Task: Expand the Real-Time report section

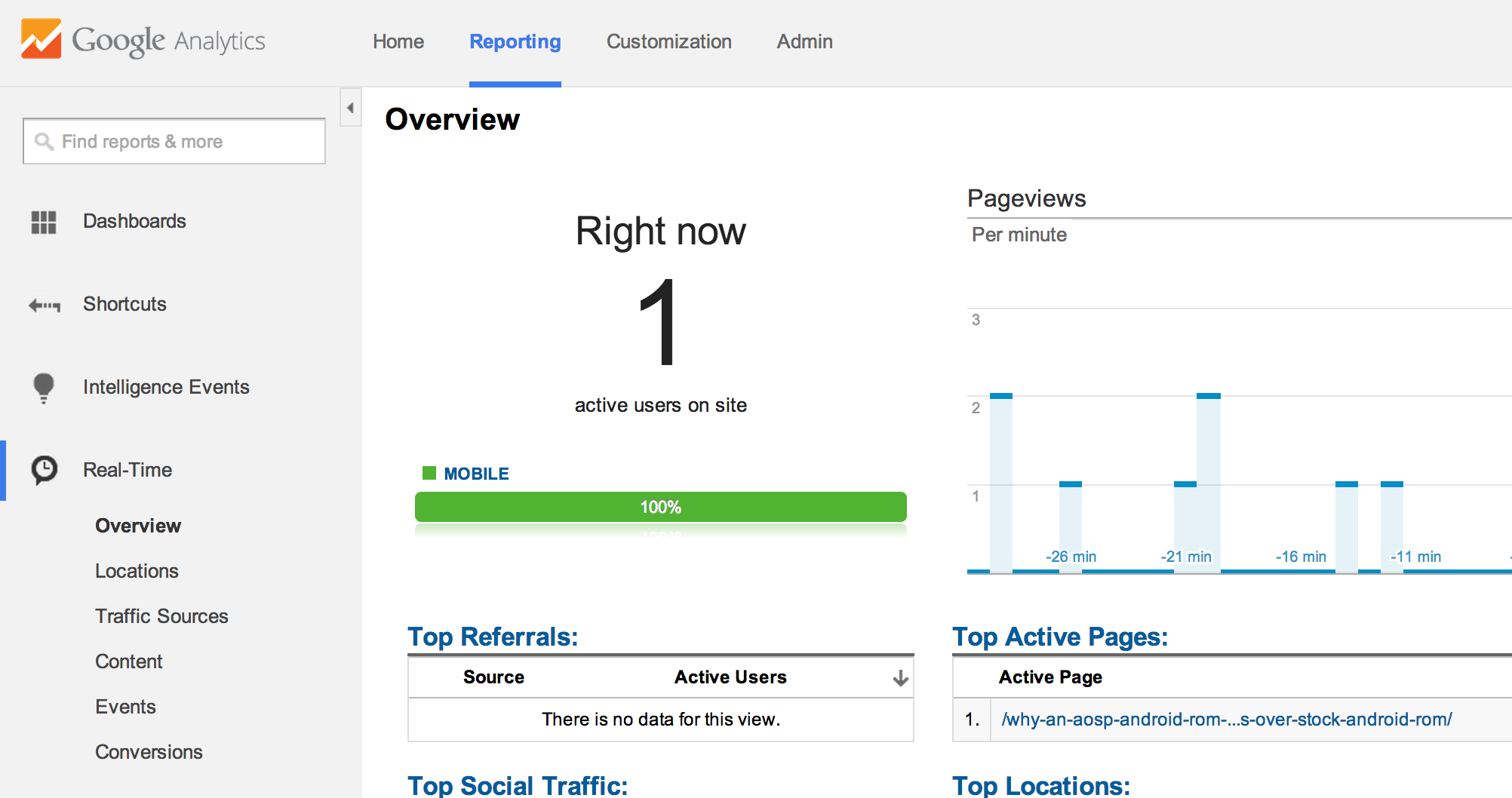Action: coord(127,470)
